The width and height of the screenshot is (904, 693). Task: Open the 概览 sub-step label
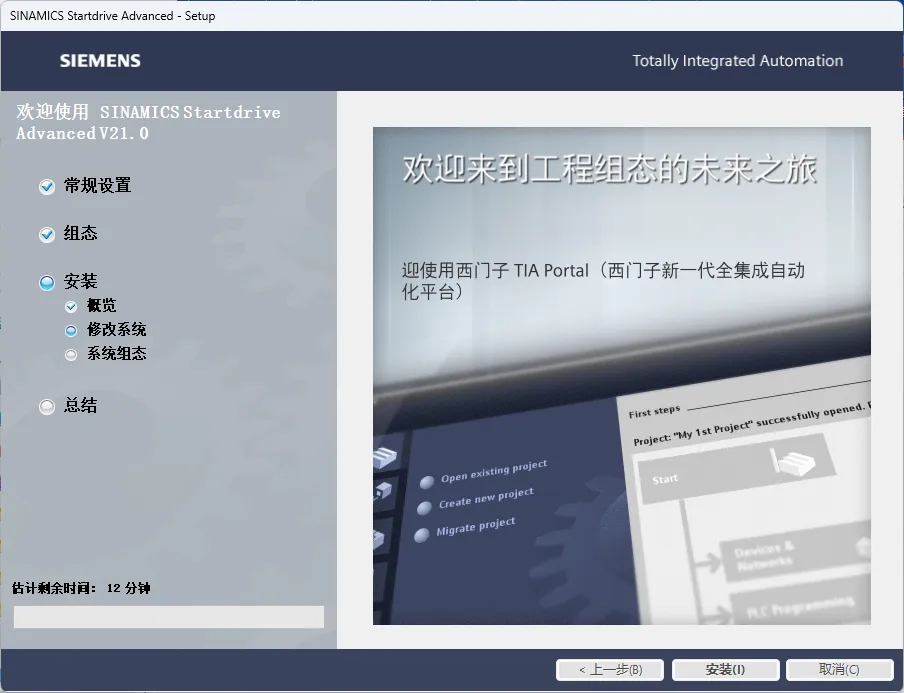click(101, 305)
